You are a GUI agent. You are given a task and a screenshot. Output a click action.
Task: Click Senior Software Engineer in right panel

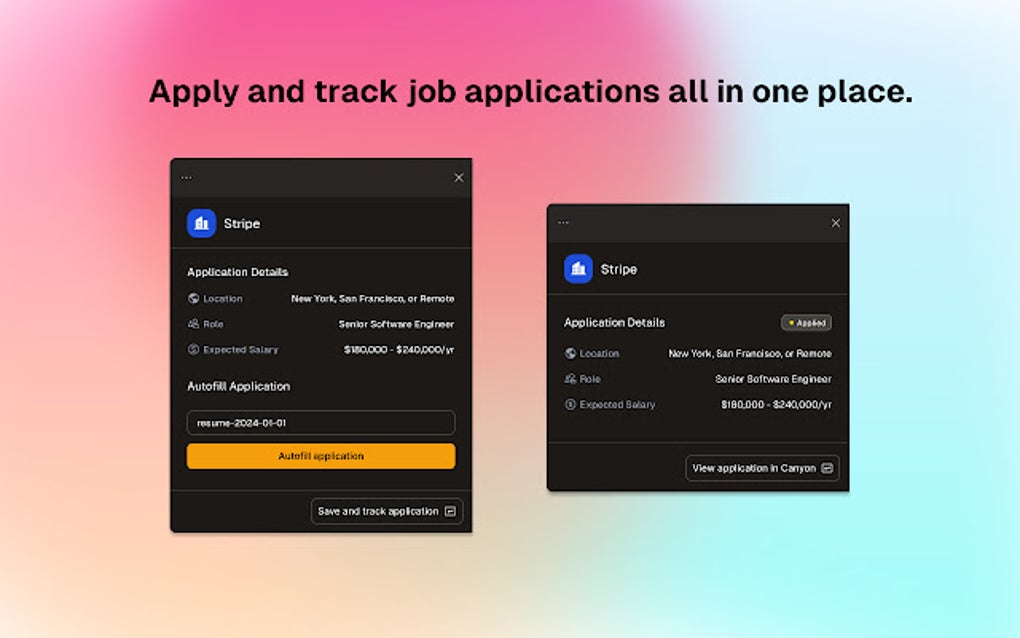[773, 379]
